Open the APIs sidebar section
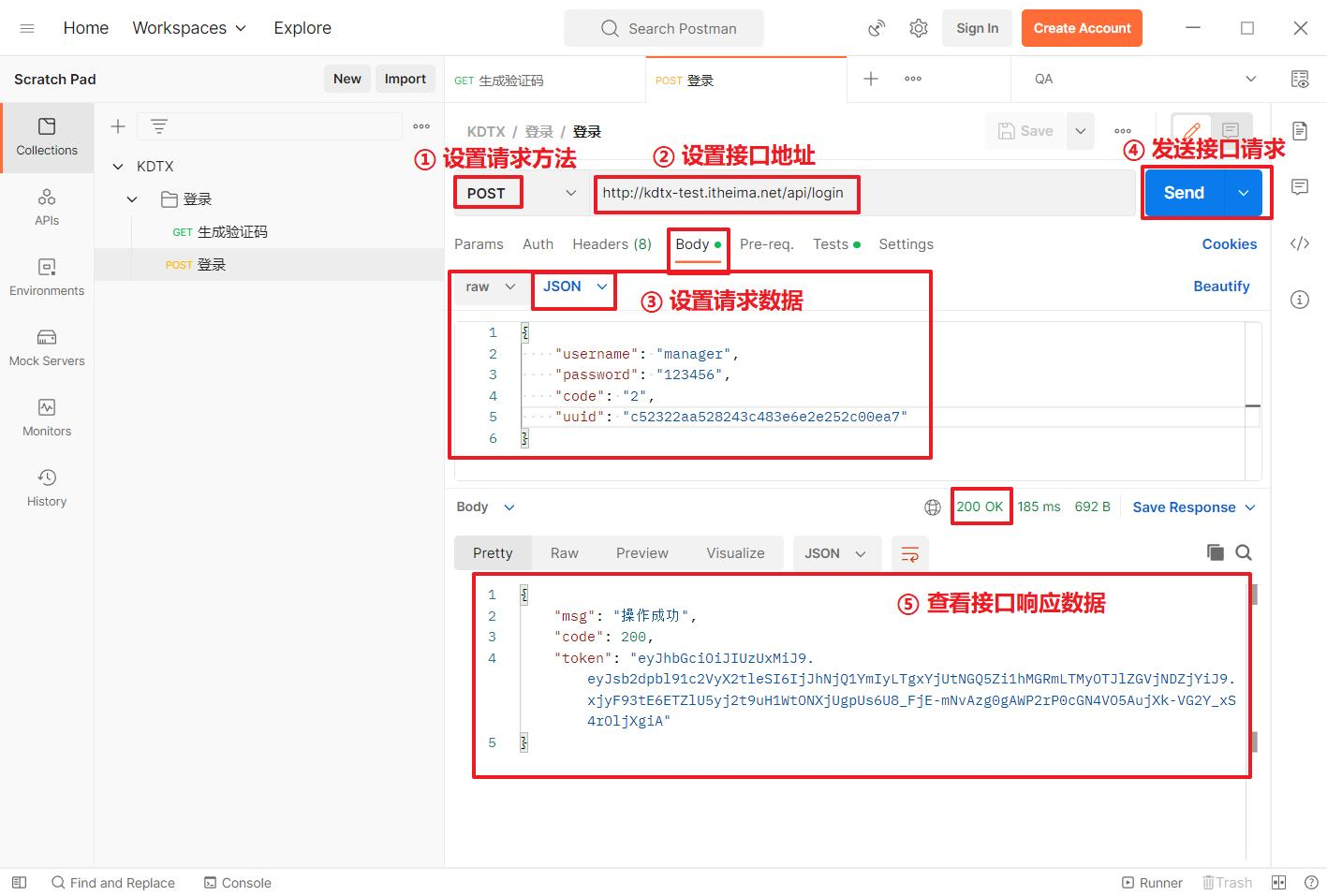 point(47,207)
